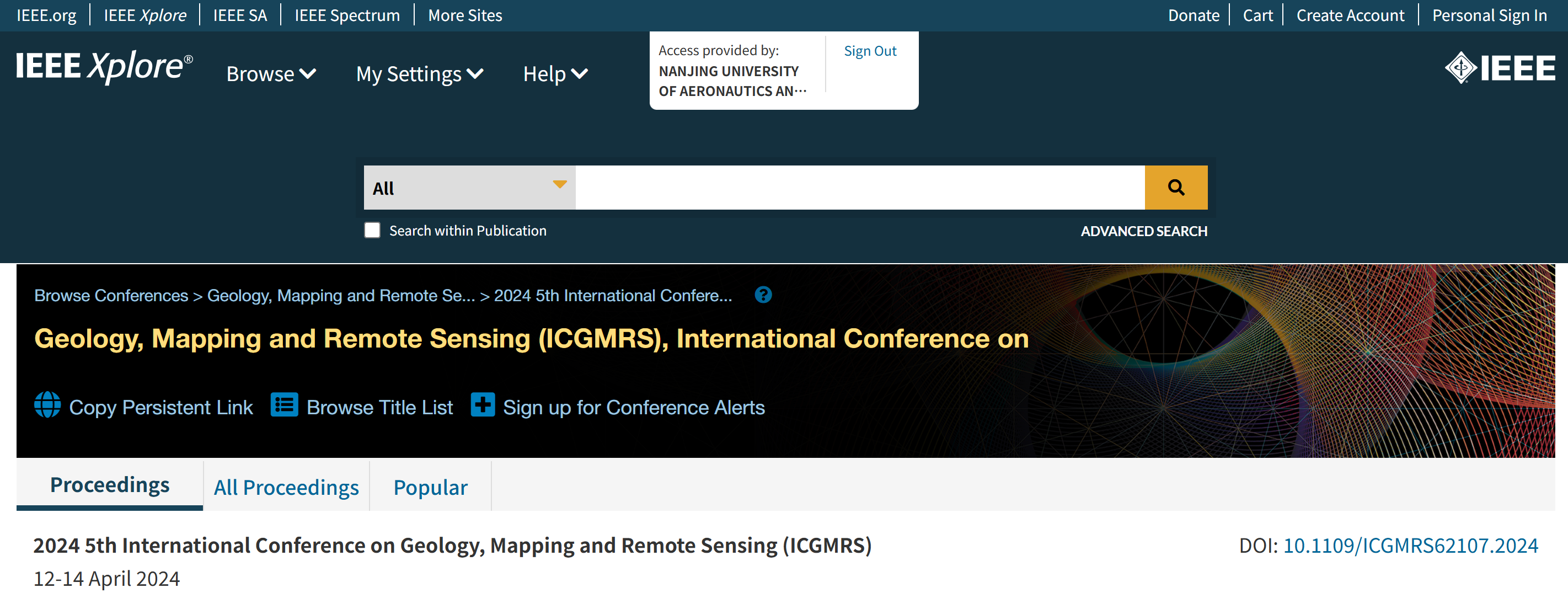Switch to the Proceedings tab

click(x=110, y=485)
